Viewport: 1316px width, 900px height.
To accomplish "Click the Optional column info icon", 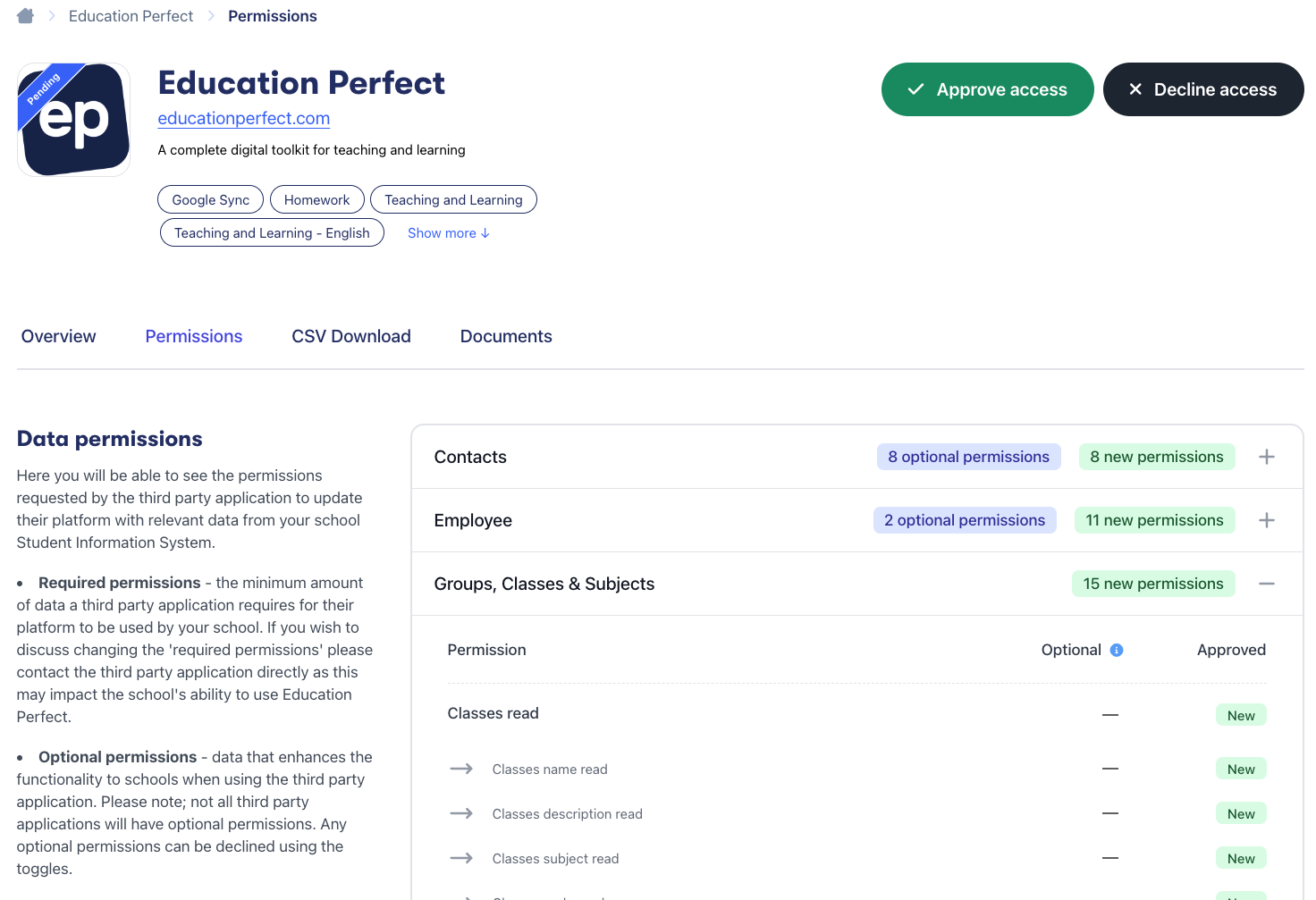I will 1117,650.
